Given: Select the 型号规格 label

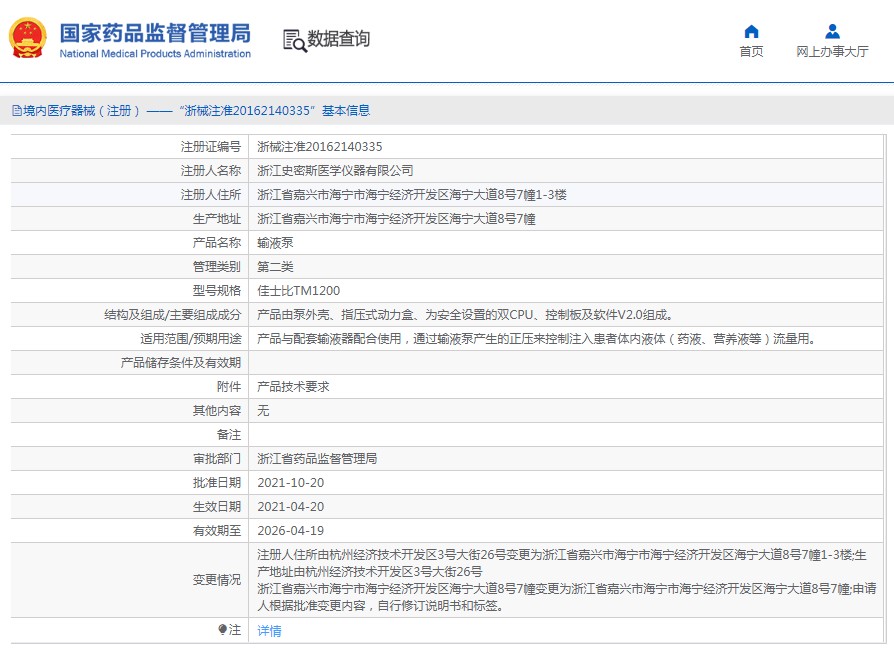Looking at the screenshot, I should (217, 290).
